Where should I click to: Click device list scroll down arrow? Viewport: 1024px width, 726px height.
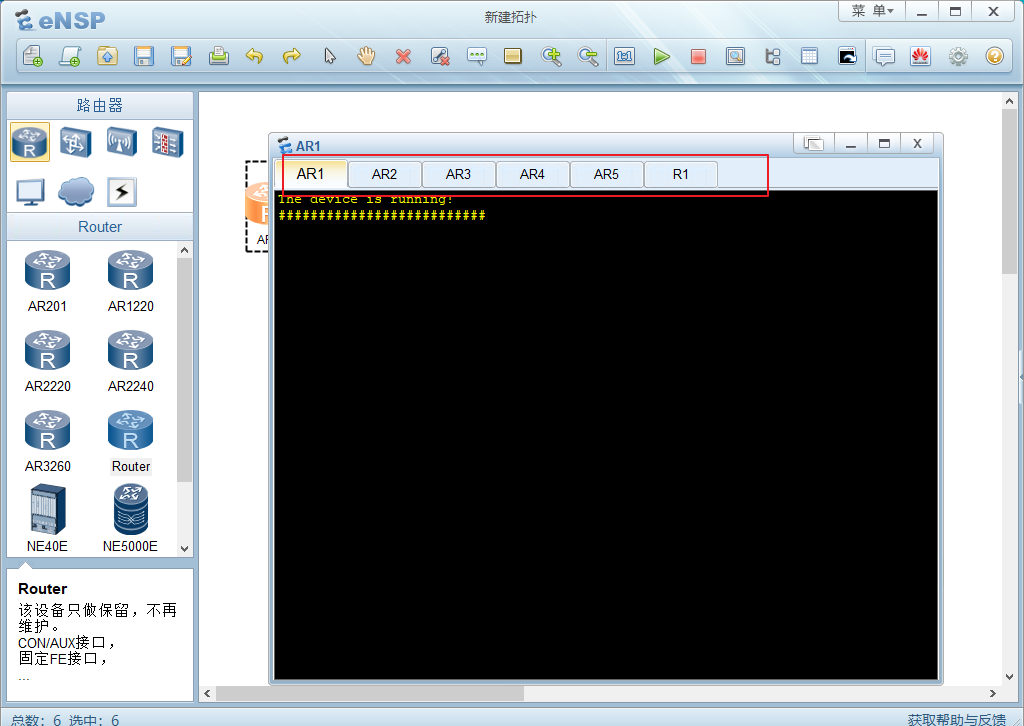[x=184, y=549]
